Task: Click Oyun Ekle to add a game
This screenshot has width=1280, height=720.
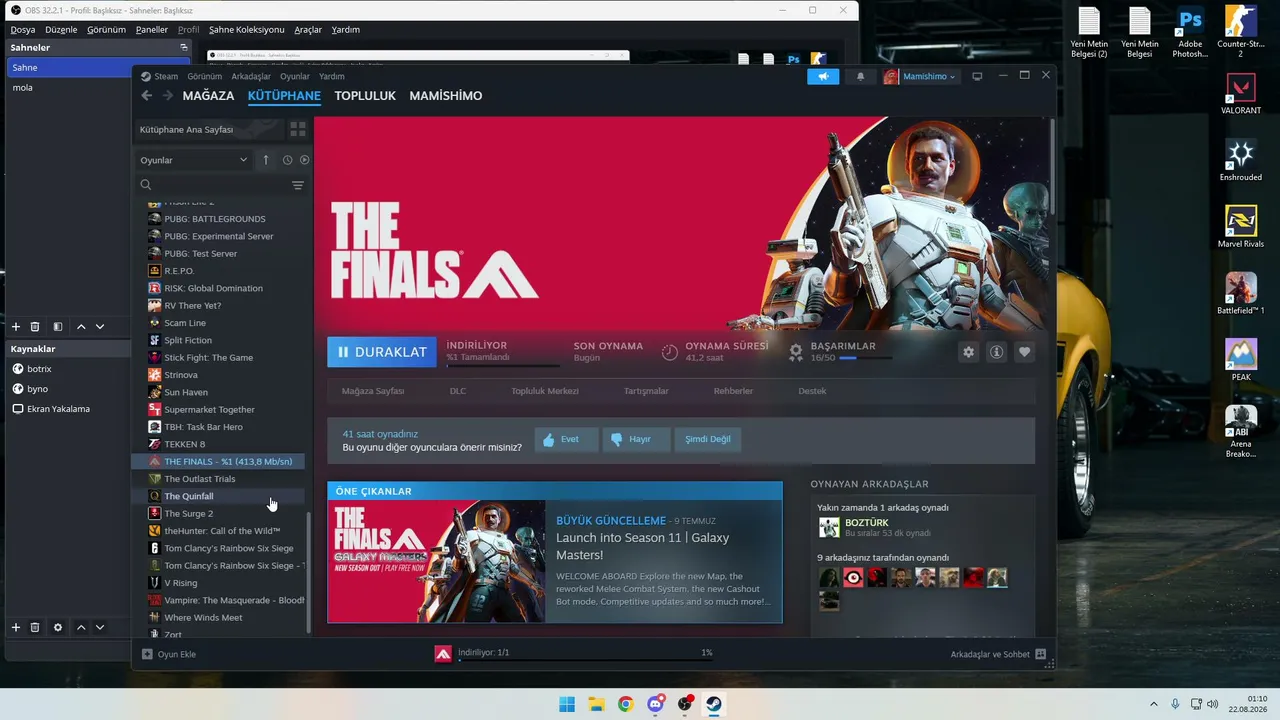Action: (169, 654)
